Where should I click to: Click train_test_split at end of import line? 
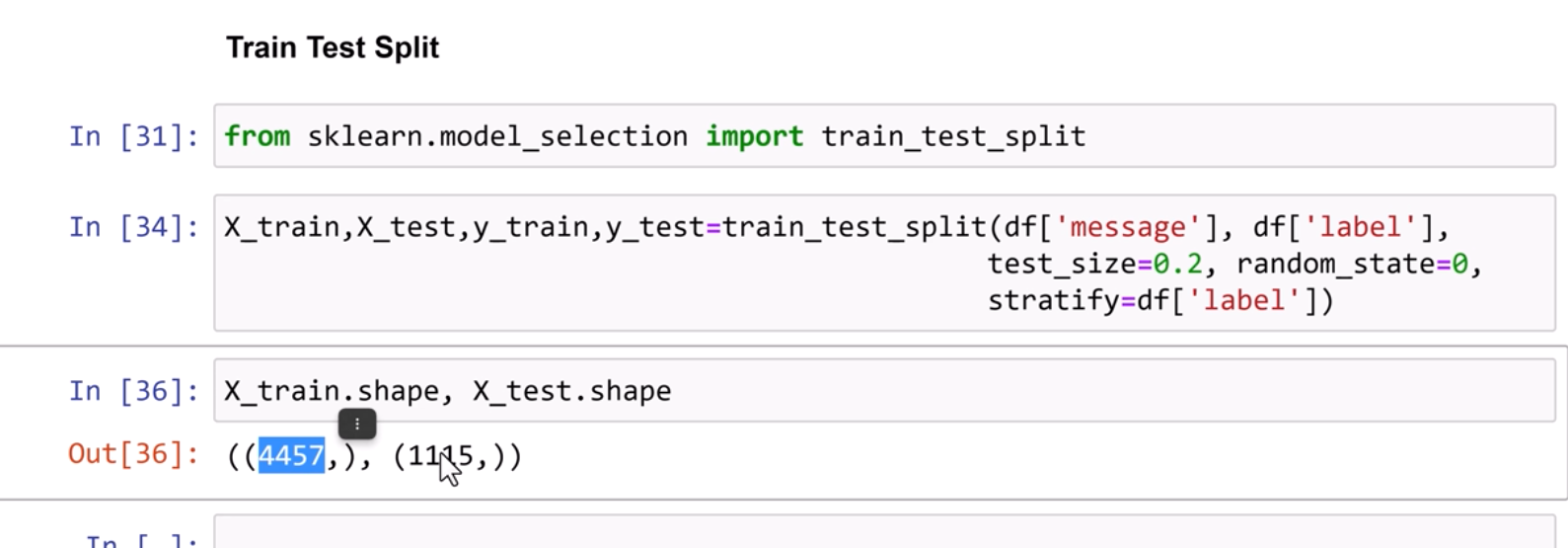(953, 136)
